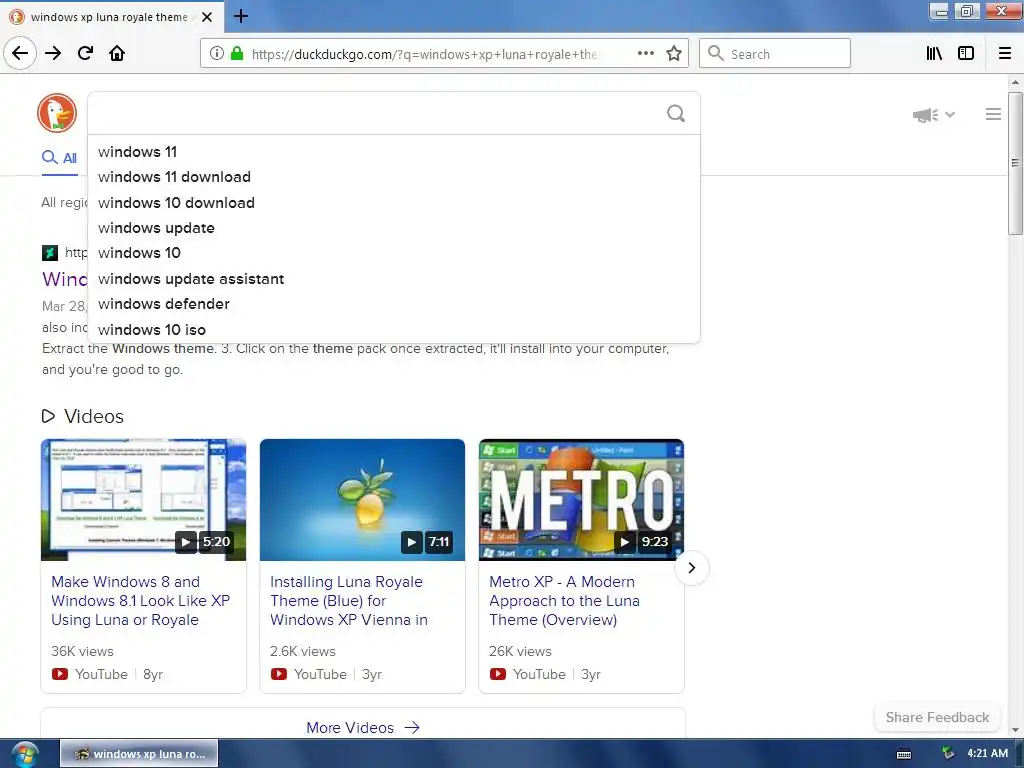Click the scrollbar up arrow
The image size is (1024, 768).
[x=1015, y=82]
